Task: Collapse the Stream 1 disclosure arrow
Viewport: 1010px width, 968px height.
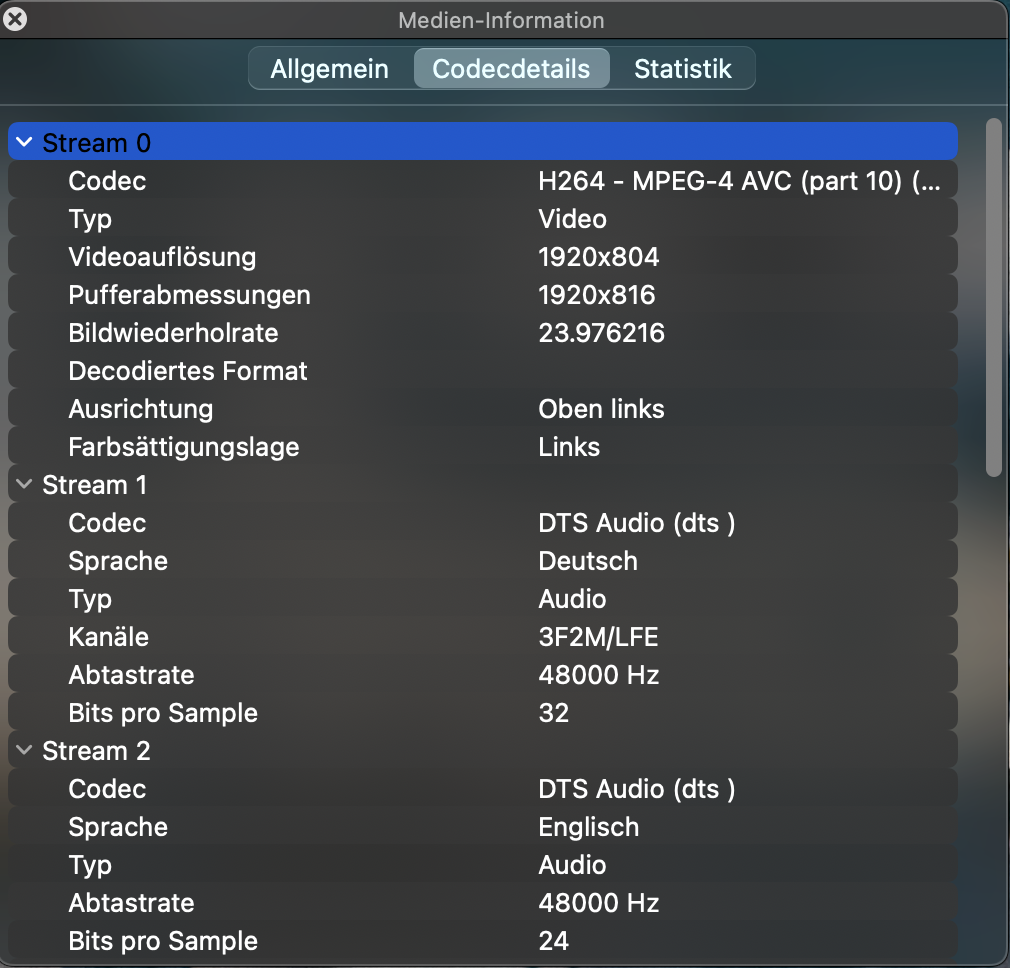Action: [x=24, y=485]
